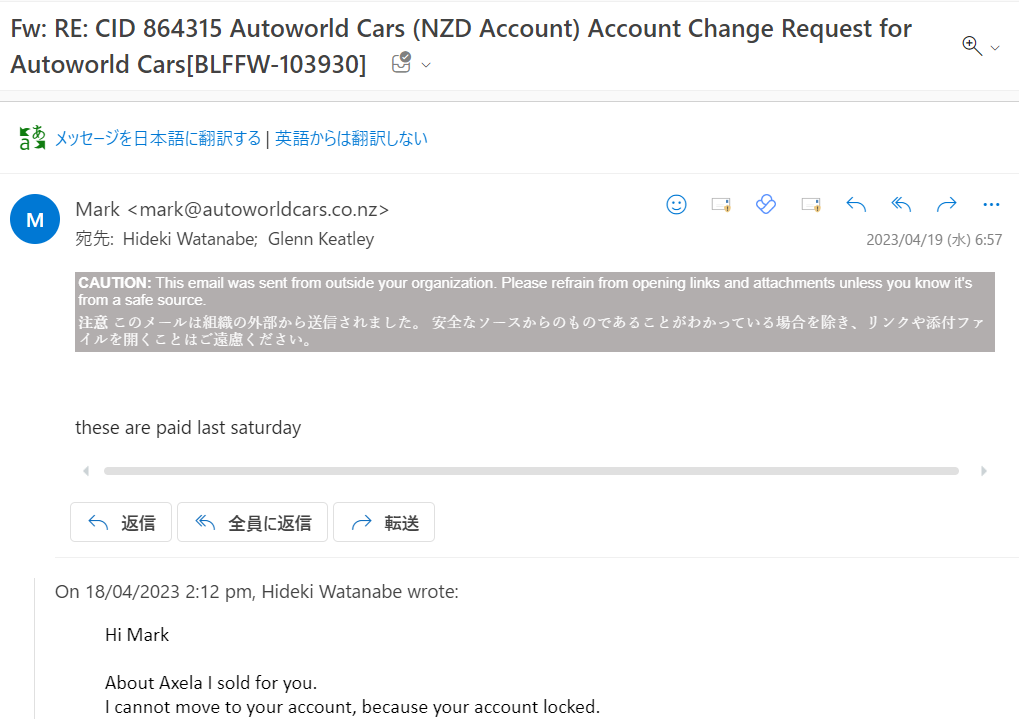Click the 転送 forward button
1019x719 pixels.
point(384,522)
